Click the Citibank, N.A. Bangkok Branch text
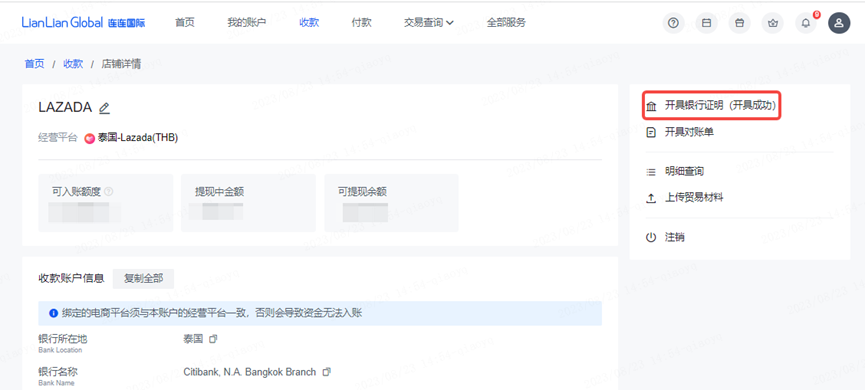The width and height of the screenshot is (865, 390). (250, 372)
